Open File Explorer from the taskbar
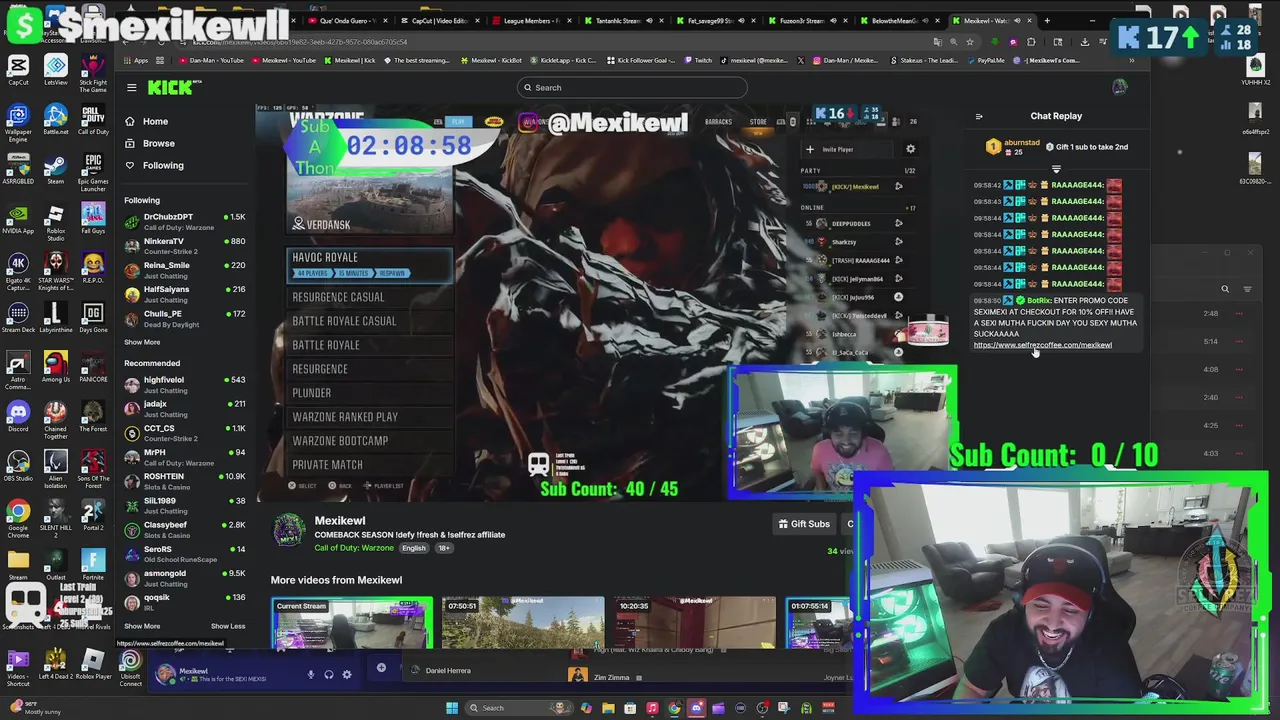The width and height of the screenshot is (1280, 720). point(608,708)
